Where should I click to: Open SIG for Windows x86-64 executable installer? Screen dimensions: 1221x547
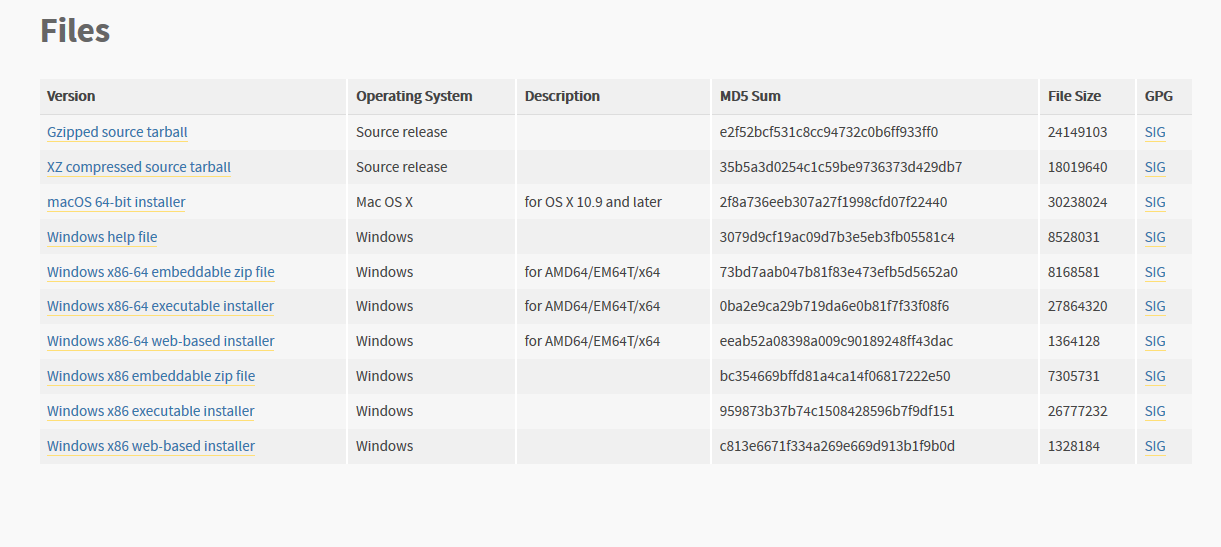click(x=1155, y=306)
